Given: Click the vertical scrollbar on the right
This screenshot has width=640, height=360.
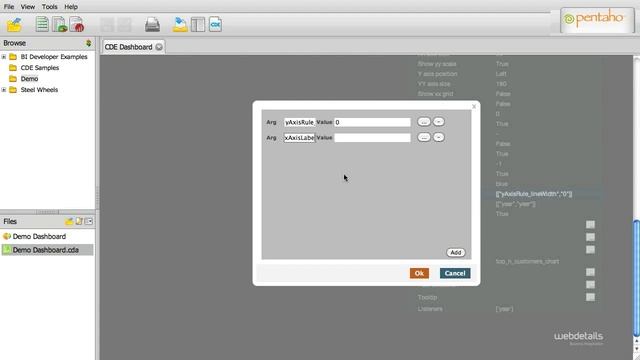Looking at the screenshot, I should click(636, 278).
